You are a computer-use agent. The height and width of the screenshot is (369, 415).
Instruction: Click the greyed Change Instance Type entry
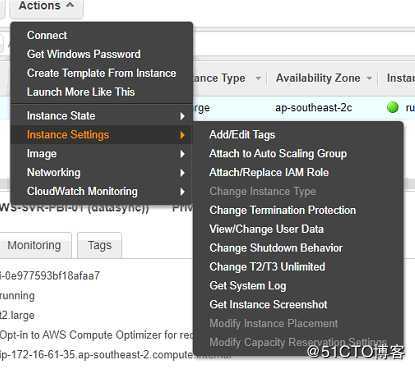[263, 191]
